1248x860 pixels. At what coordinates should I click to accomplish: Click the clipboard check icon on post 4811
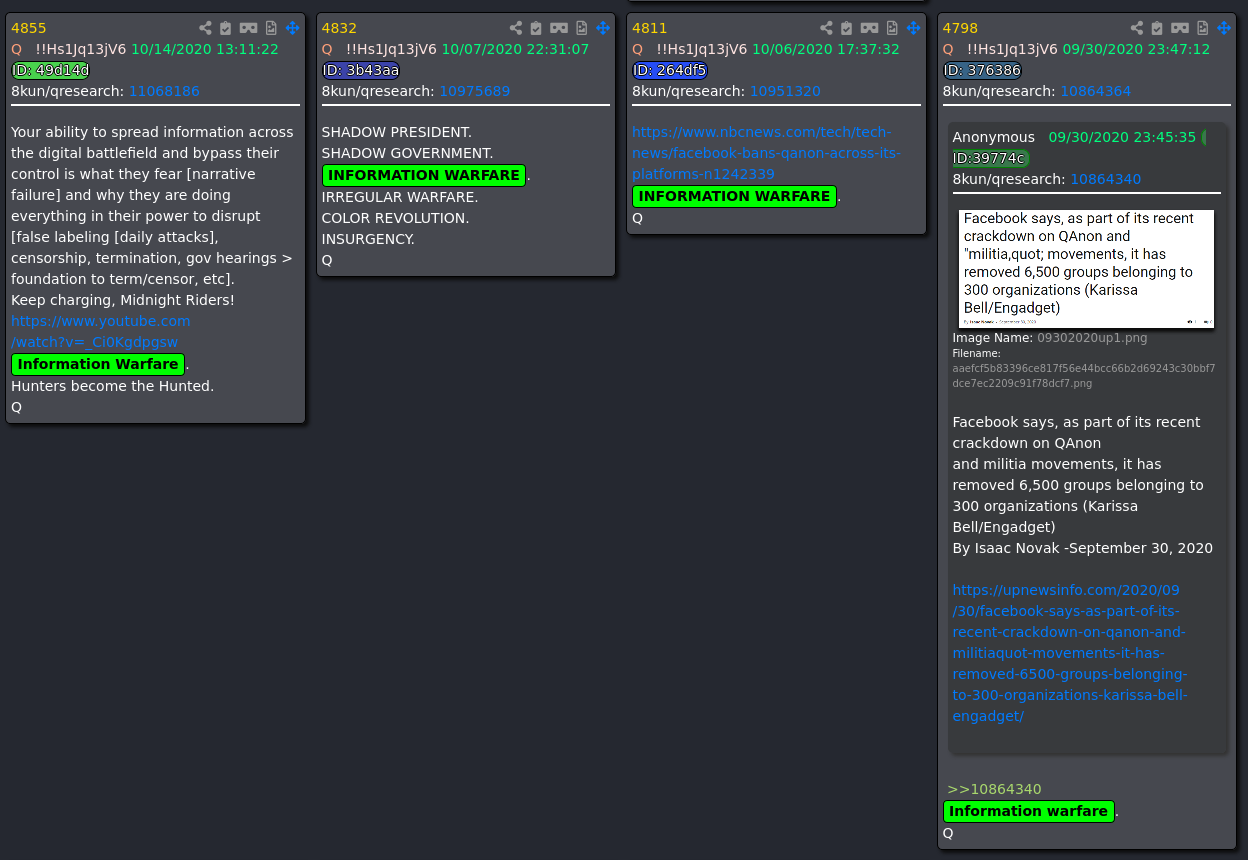click(x=847, y=28)
